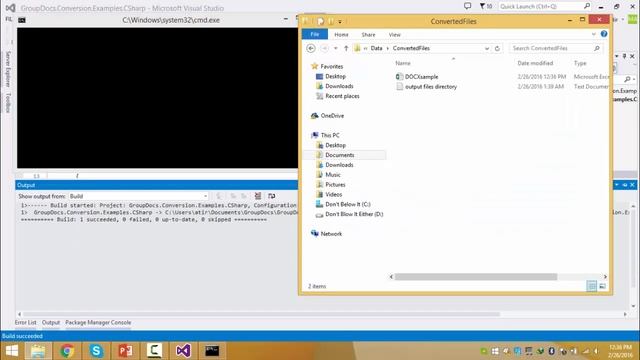
Task: Open the File tab in Explorer
Action: (315, 34)
